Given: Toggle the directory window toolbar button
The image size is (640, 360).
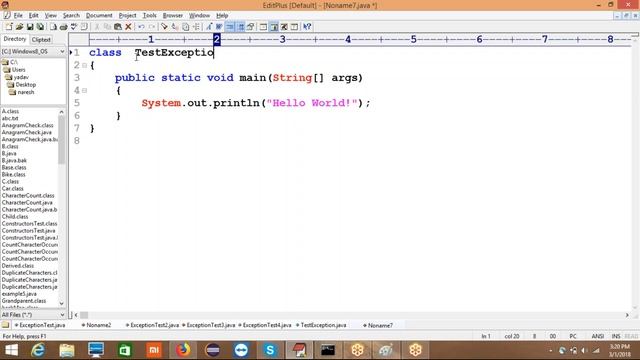Looking at the screenshot, I should 274,27.
